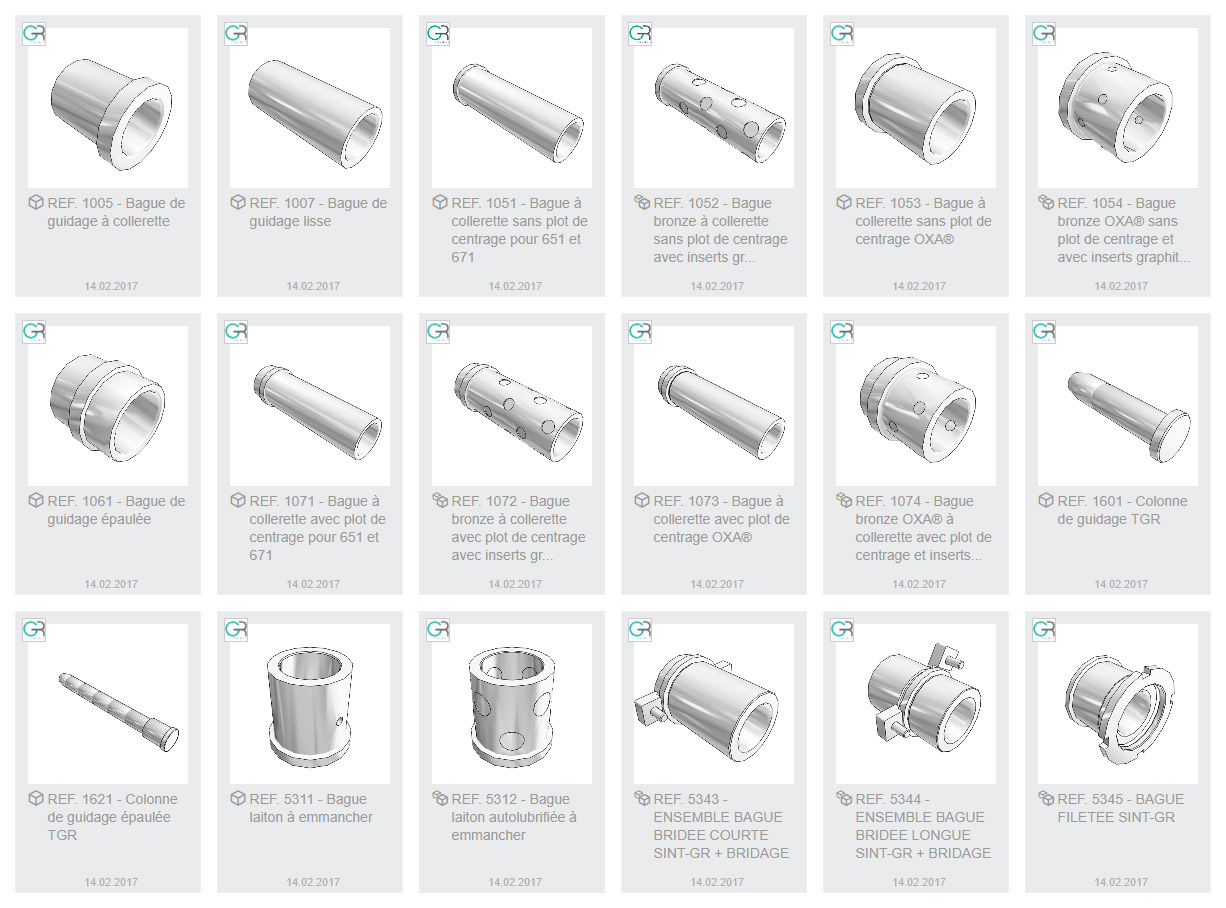Open the REF. 1005 flanged bushing thumbnail
The height and width of the screenshot is (908, 1226).
108,108
